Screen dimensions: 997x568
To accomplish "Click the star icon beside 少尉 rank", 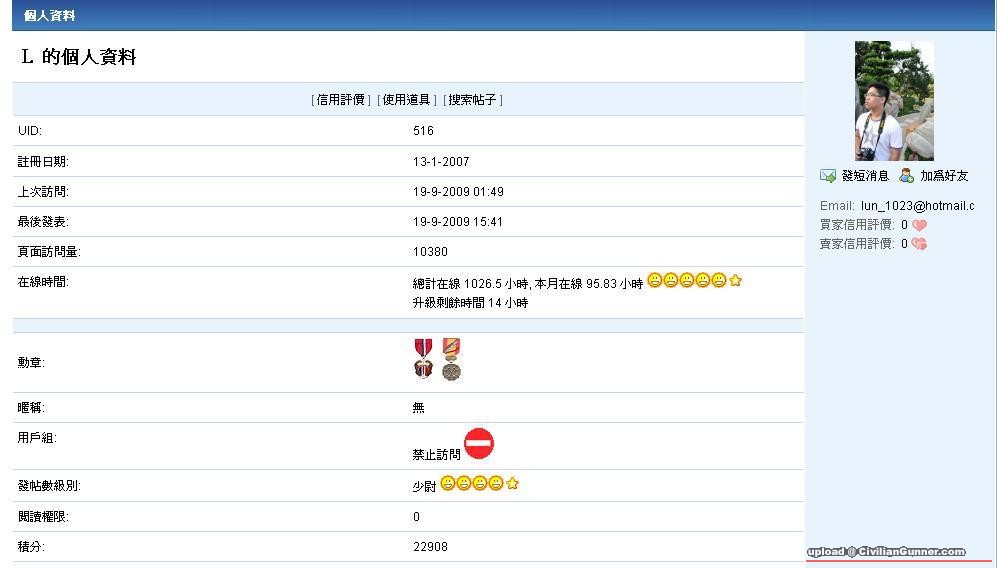I will pos(512,484).
